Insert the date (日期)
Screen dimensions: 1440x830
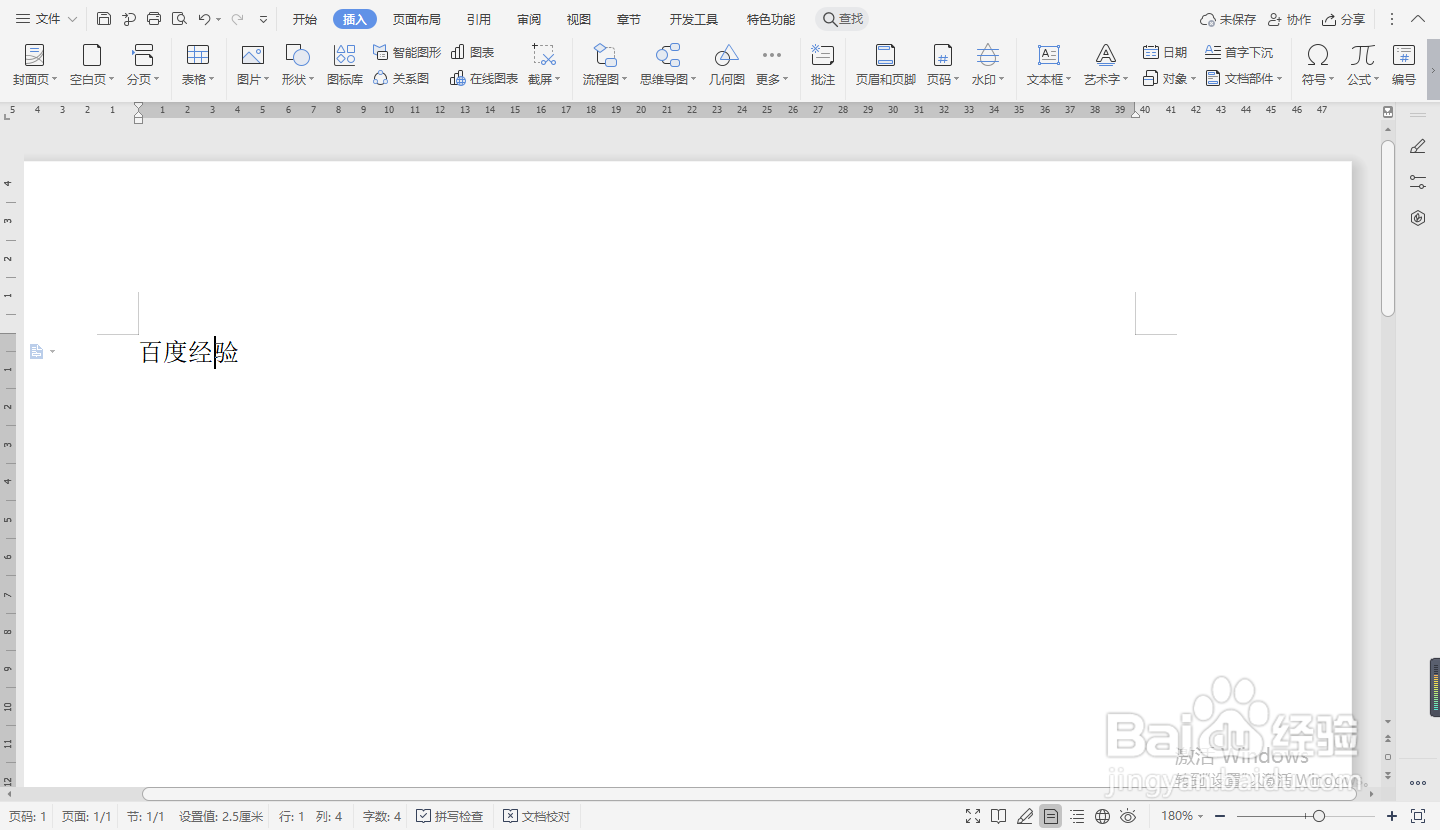point(1165,52)
